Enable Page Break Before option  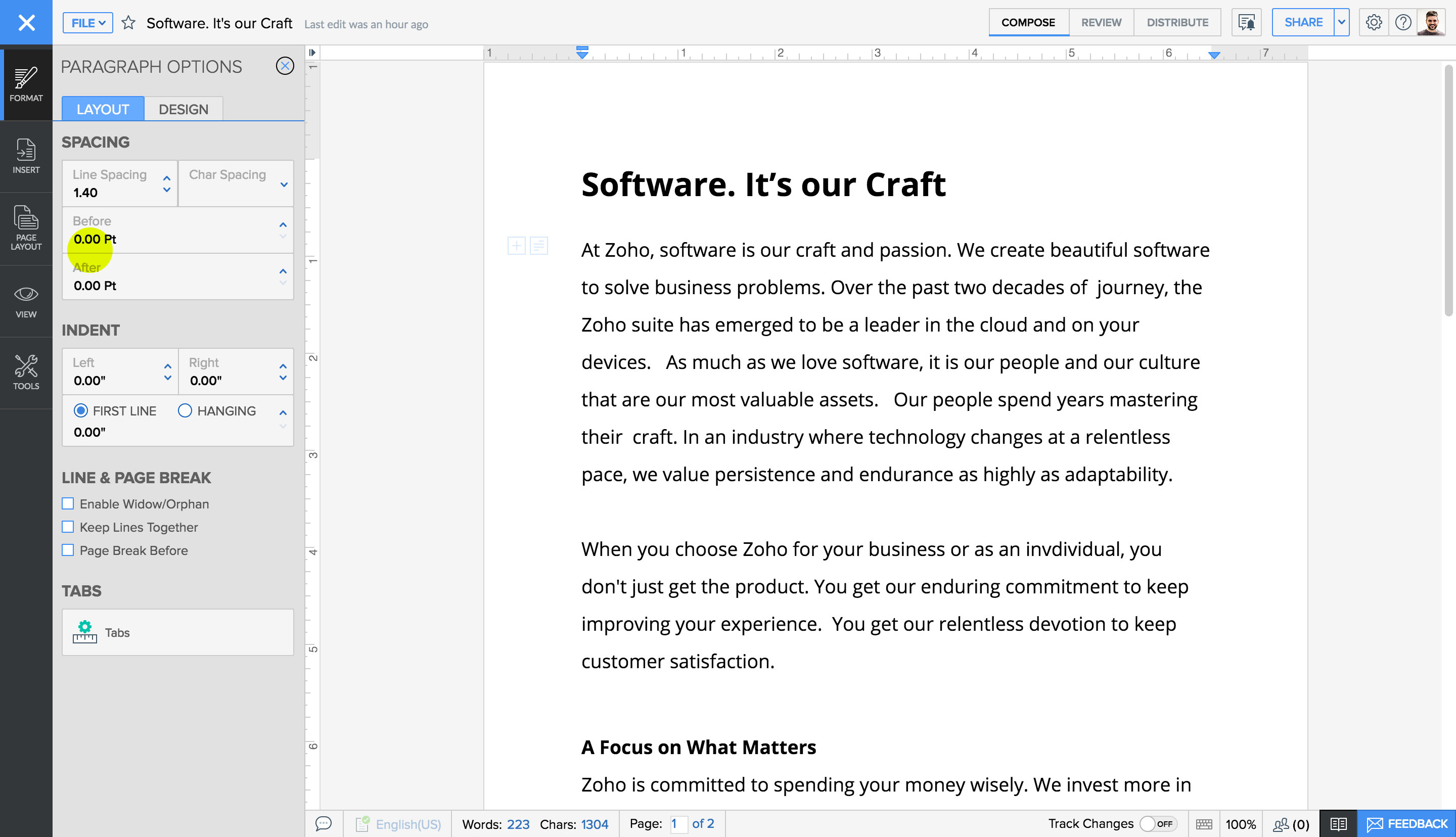pos(67,550)
